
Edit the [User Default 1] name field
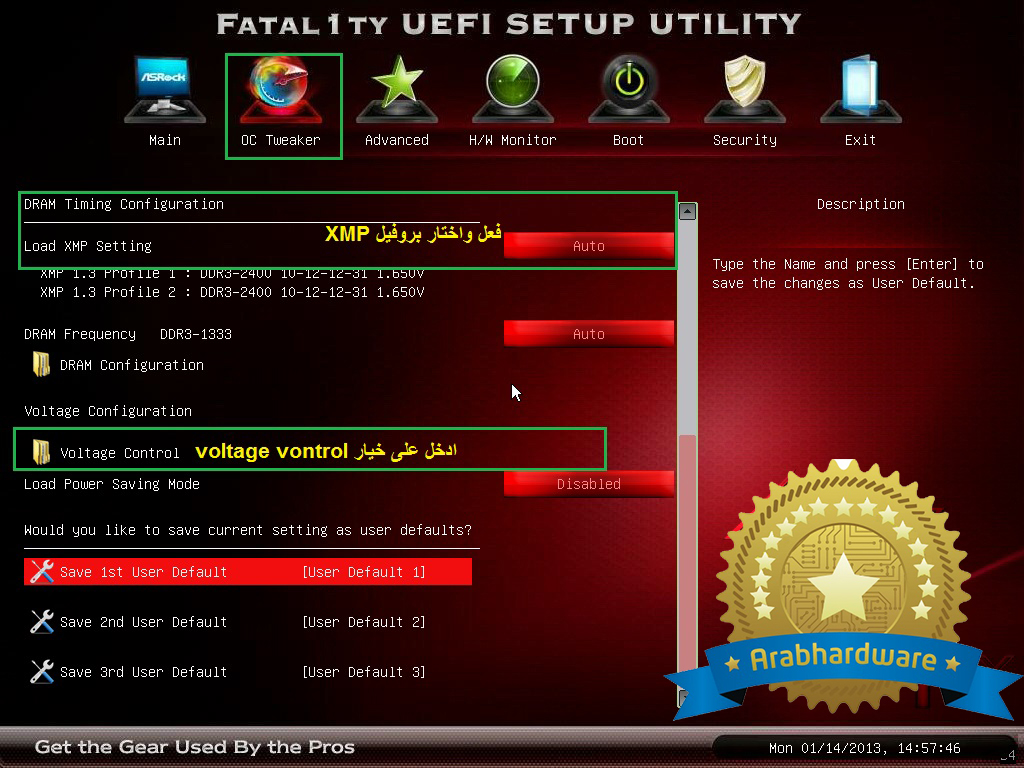click(x=364, y=572)
